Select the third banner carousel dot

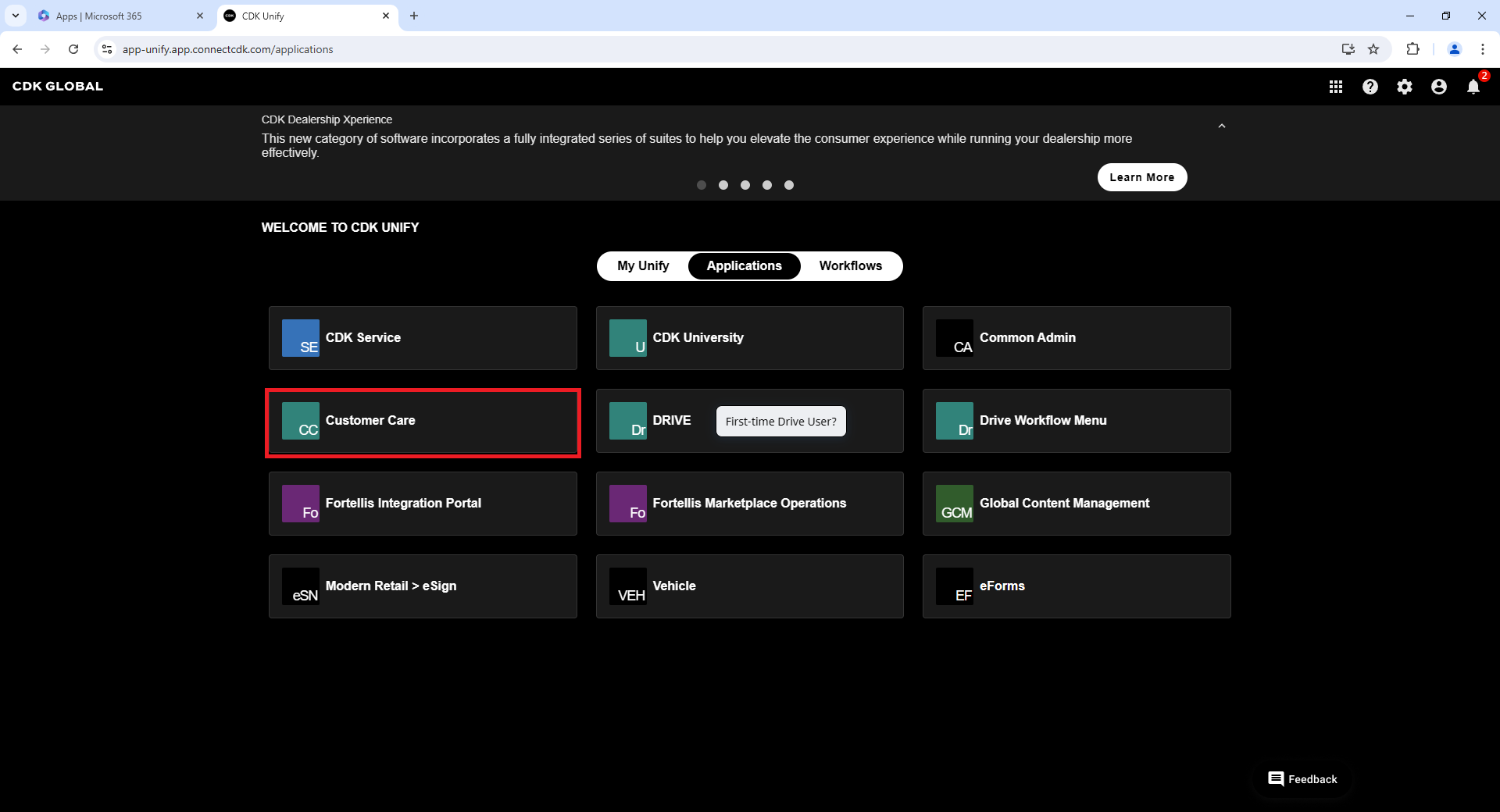[x=745, y=185]
